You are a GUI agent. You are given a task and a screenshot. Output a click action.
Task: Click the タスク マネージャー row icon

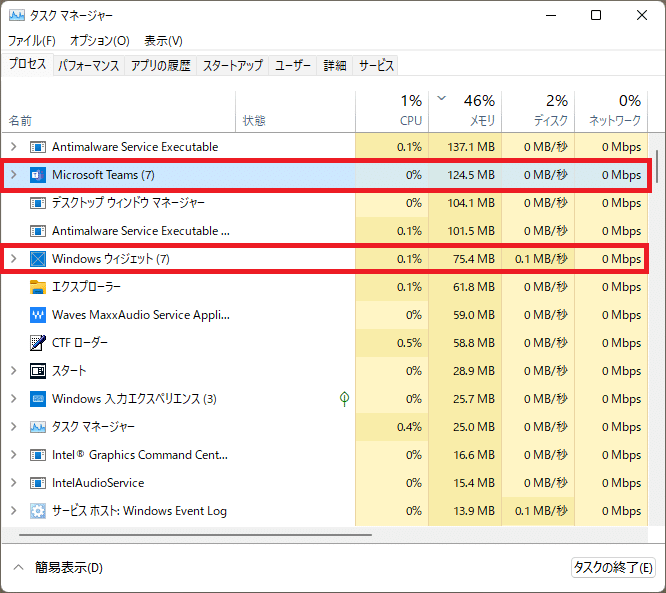38,427
